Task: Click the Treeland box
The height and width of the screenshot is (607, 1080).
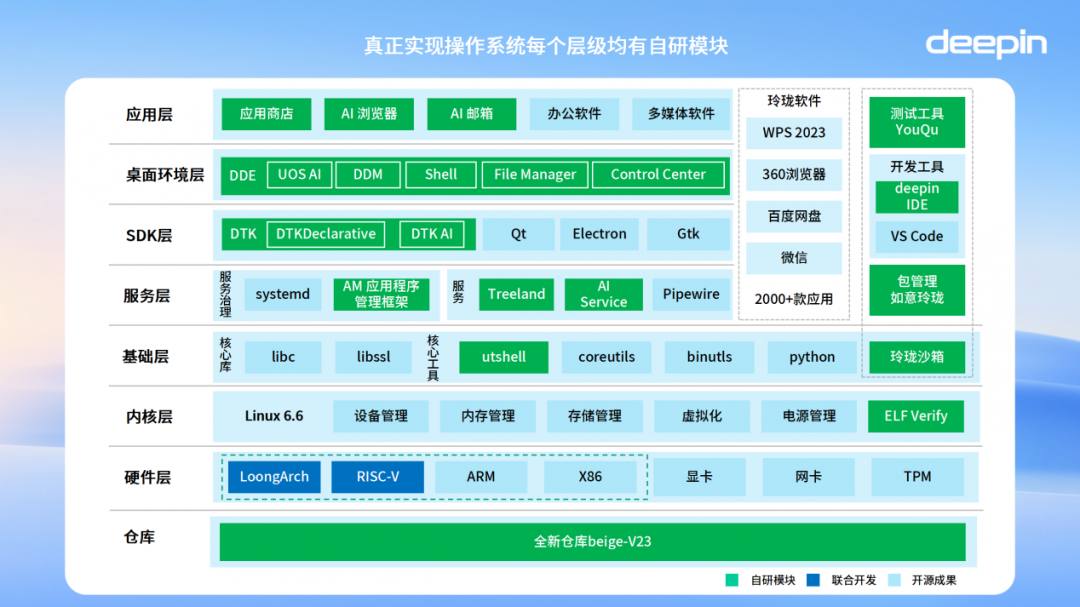Action: tap(516, 294)
